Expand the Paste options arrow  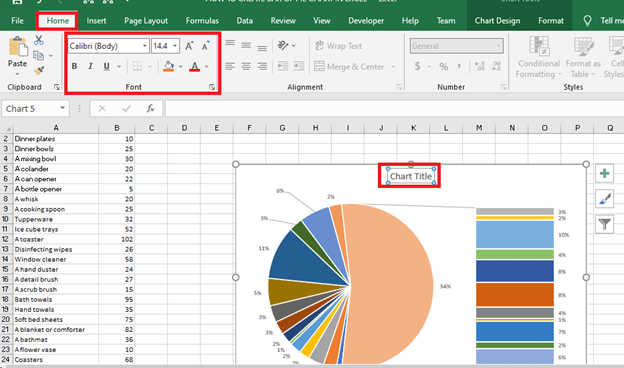[x=18, y=74]
